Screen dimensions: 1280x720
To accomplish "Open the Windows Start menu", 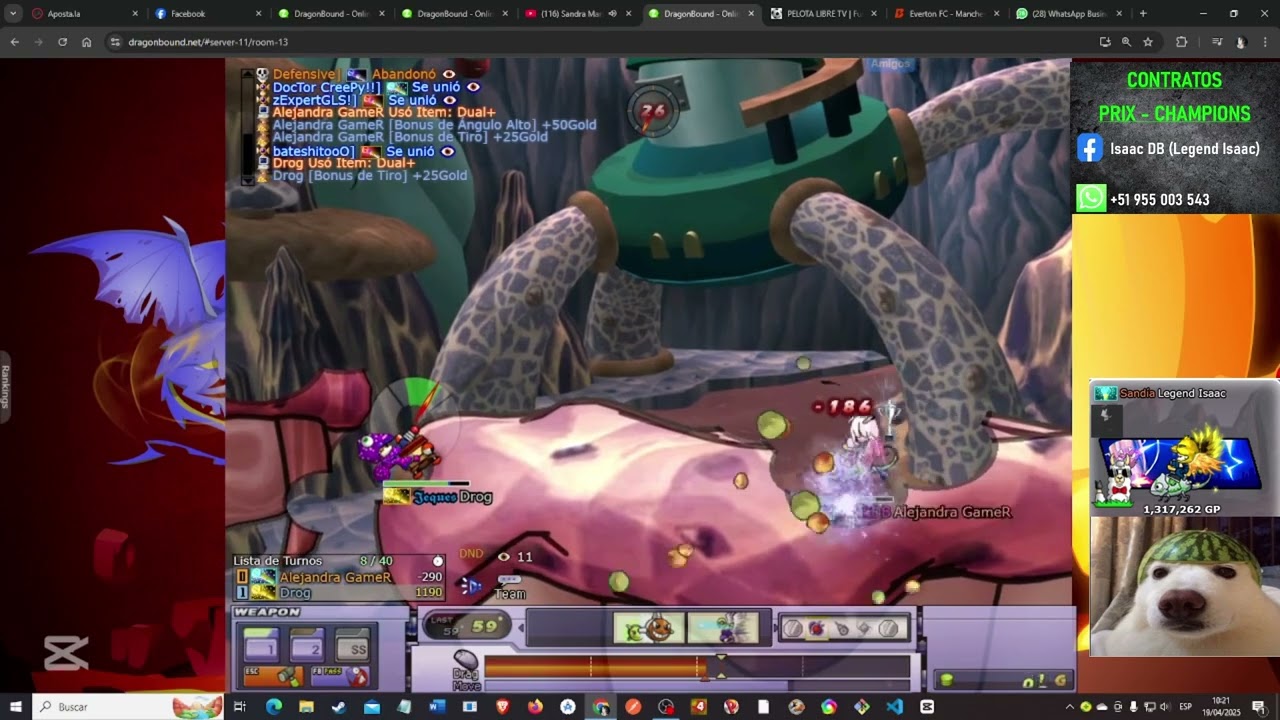I will coord(16,707).
